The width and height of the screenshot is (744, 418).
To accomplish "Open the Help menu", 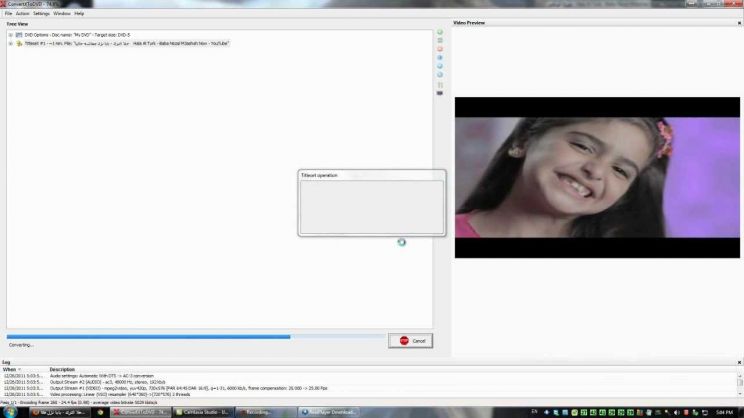I will tap(79, 14).
